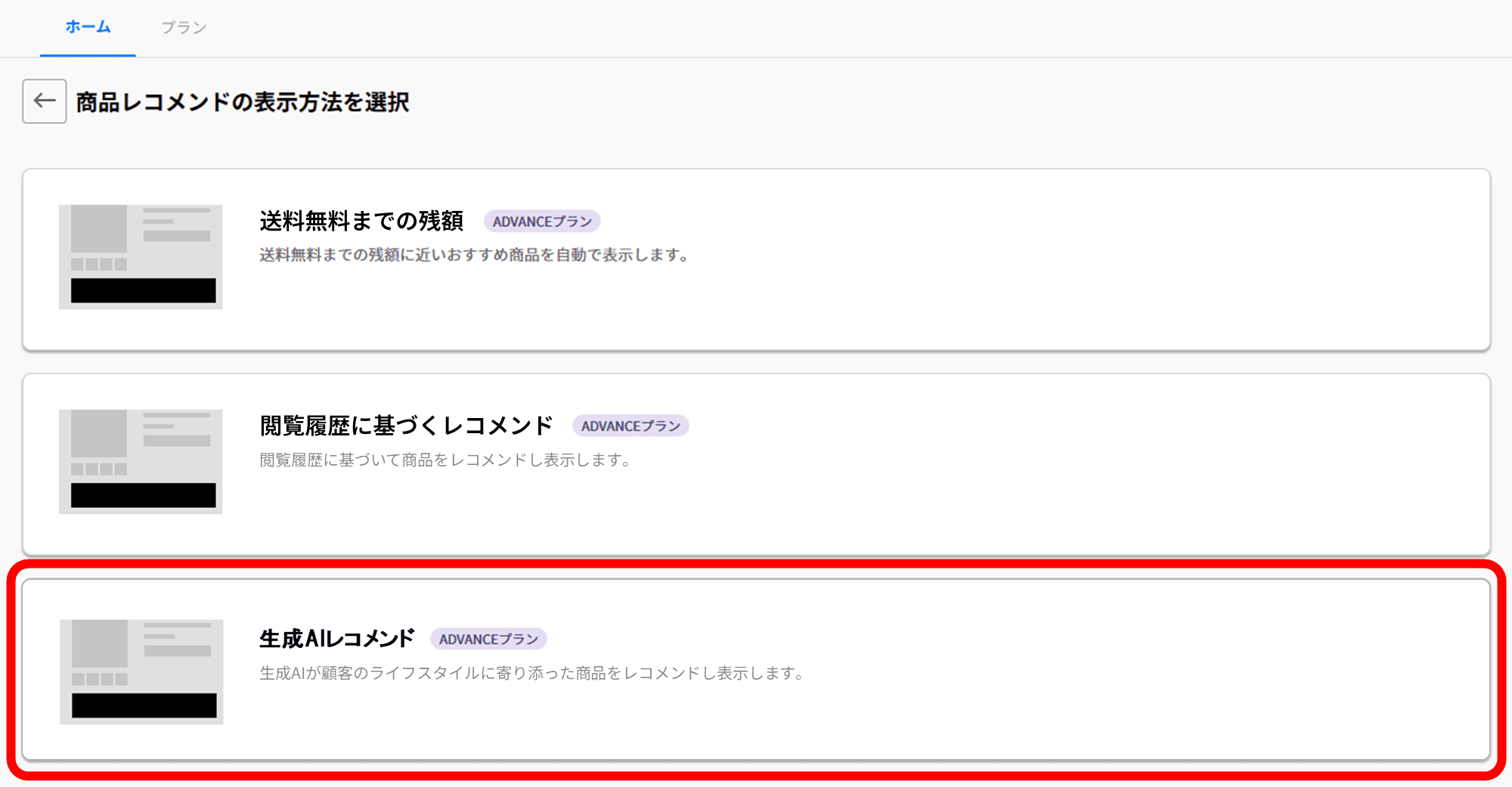Screen dimensions: 1512x787
Task: Open the プラン tab
Action: click(184, 28)
